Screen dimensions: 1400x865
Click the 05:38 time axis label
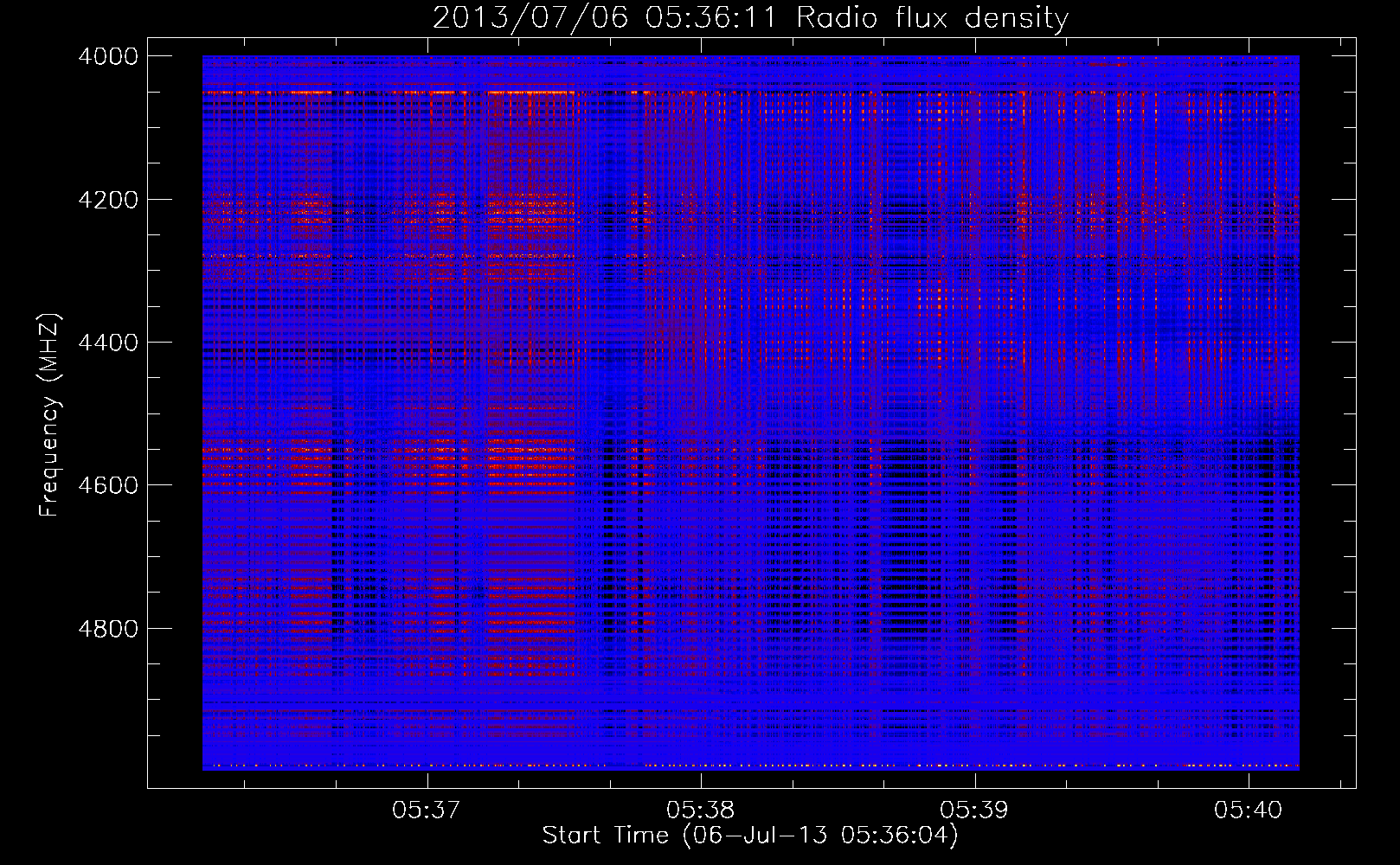pos(701,811)
